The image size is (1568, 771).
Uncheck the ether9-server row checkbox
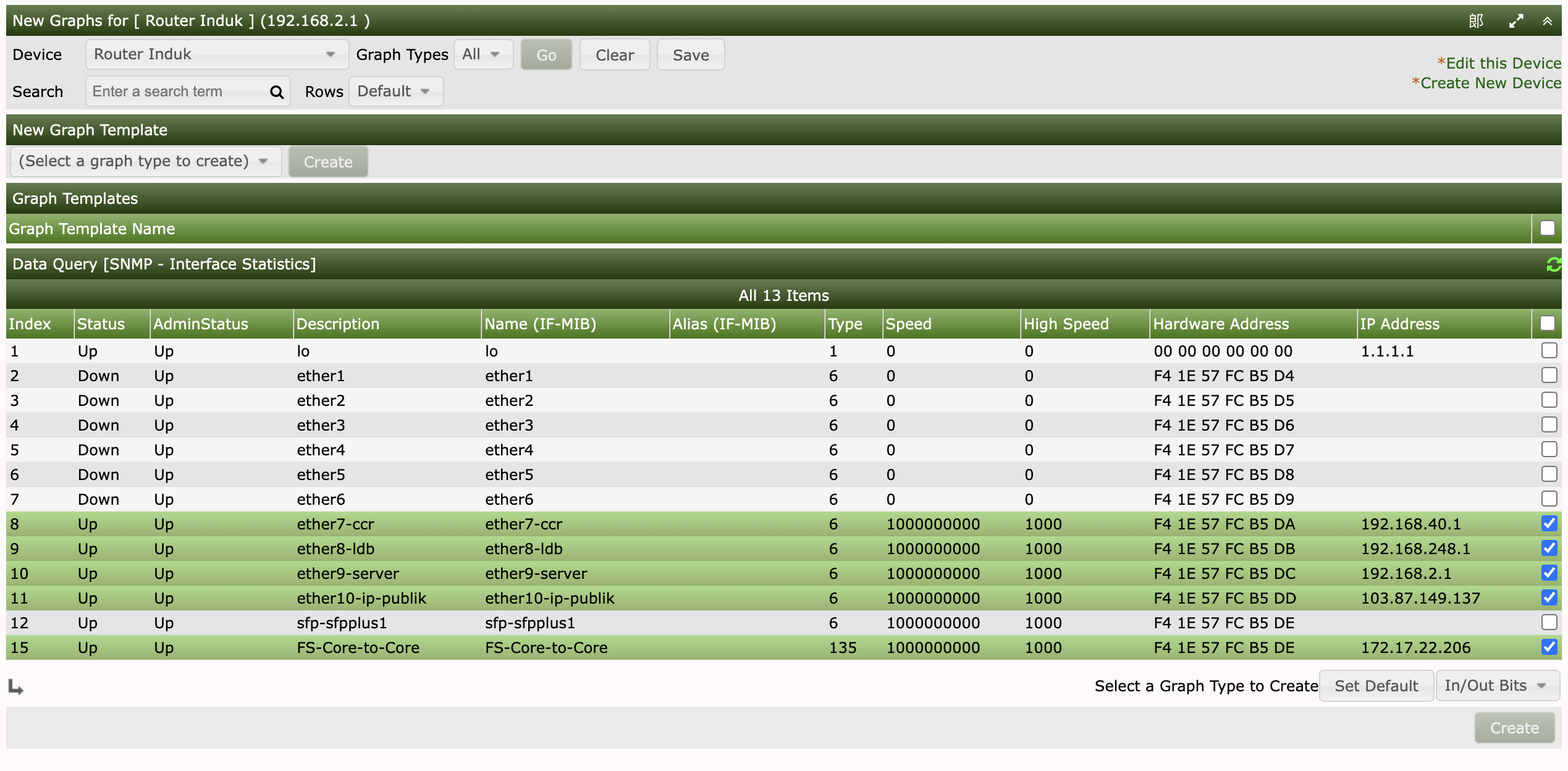[1549, 573]
